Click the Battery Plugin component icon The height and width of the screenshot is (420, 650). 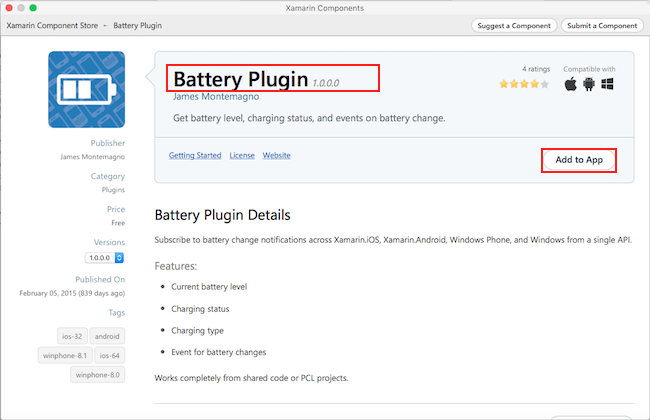point(86,89)
